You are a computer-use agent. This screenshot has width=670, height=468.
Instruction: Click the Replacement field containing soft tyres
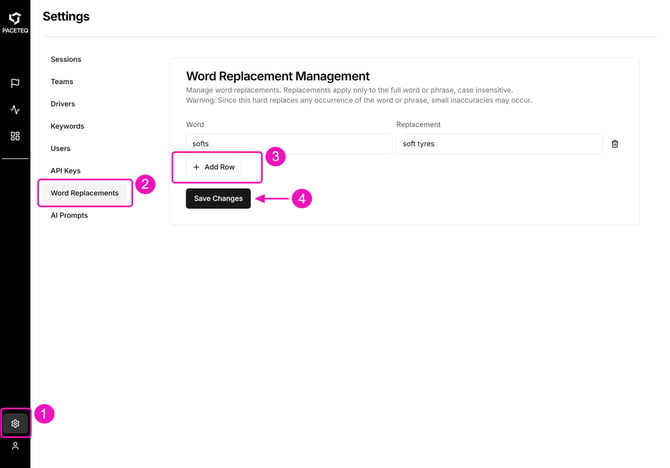click(x=499, y=144)
